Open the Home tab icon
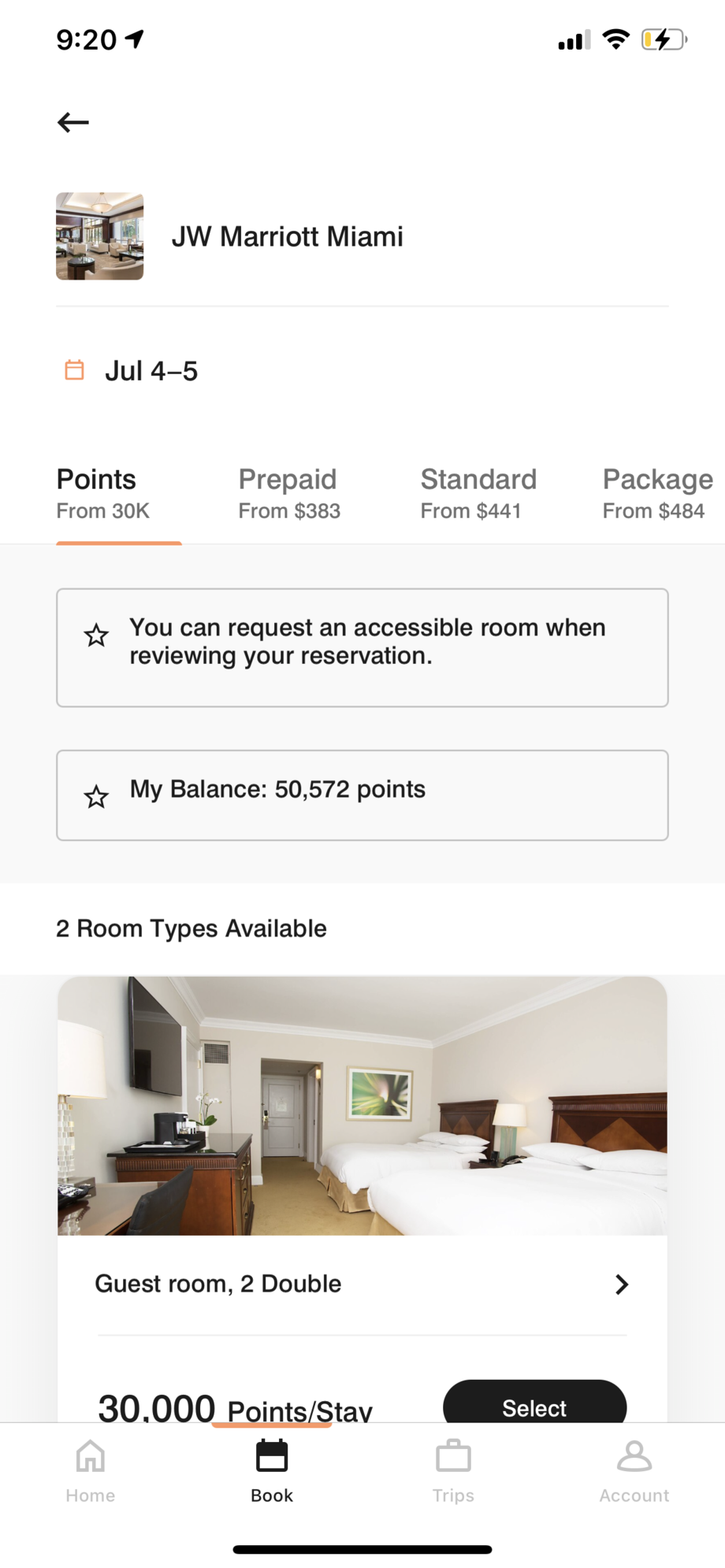 click(90, 1455)
